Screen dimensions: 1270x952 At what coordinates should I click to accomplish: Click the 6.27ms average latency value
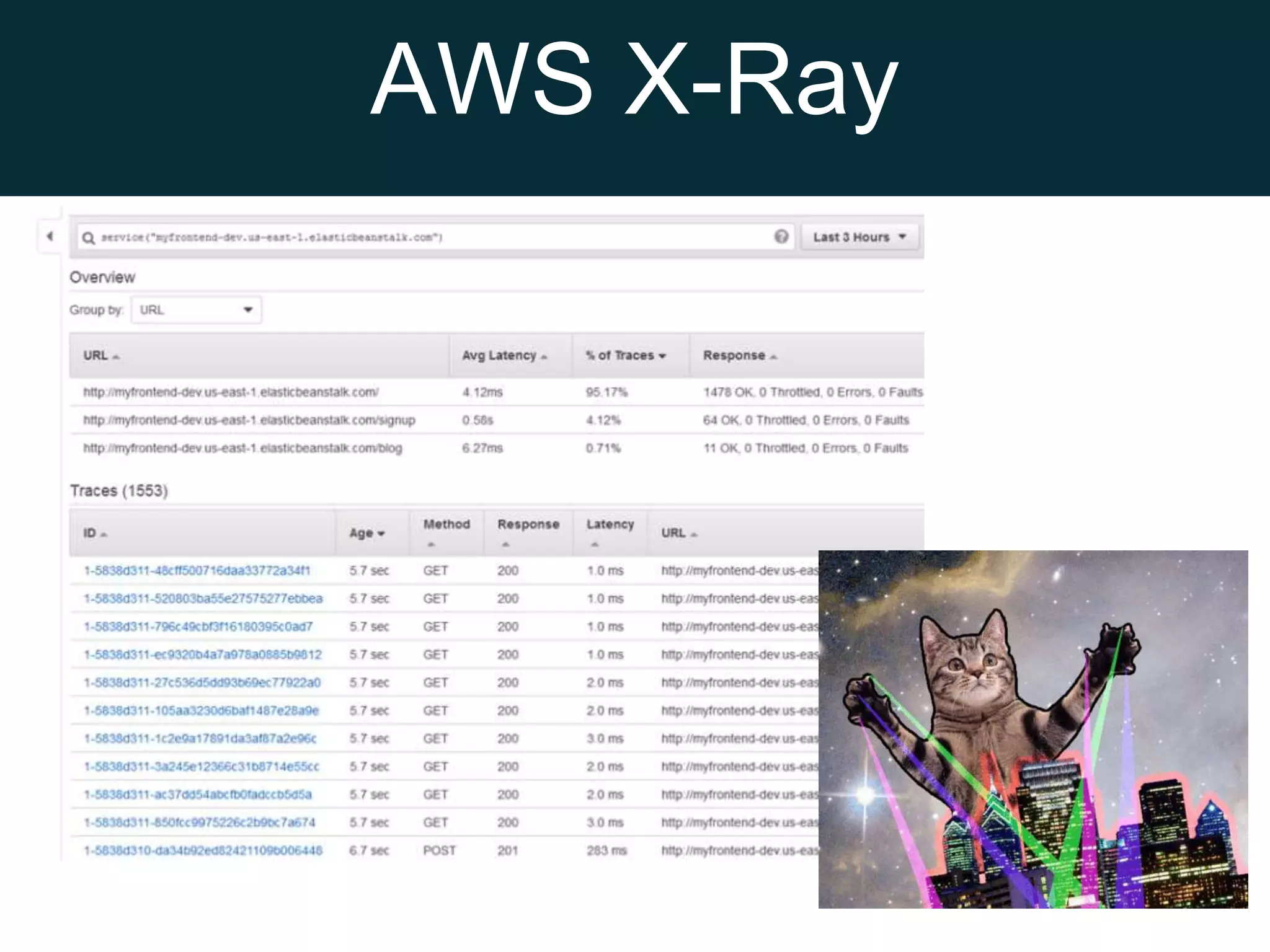(x=482, y=448)
